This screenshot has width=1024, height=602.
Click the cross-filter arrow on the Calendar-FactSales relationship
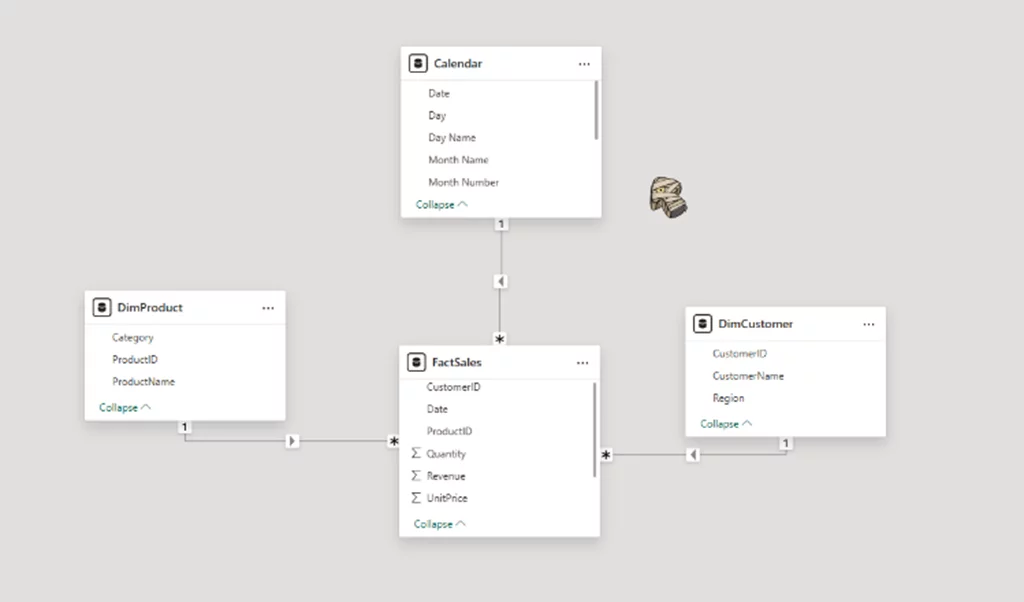tap(501, 281)
